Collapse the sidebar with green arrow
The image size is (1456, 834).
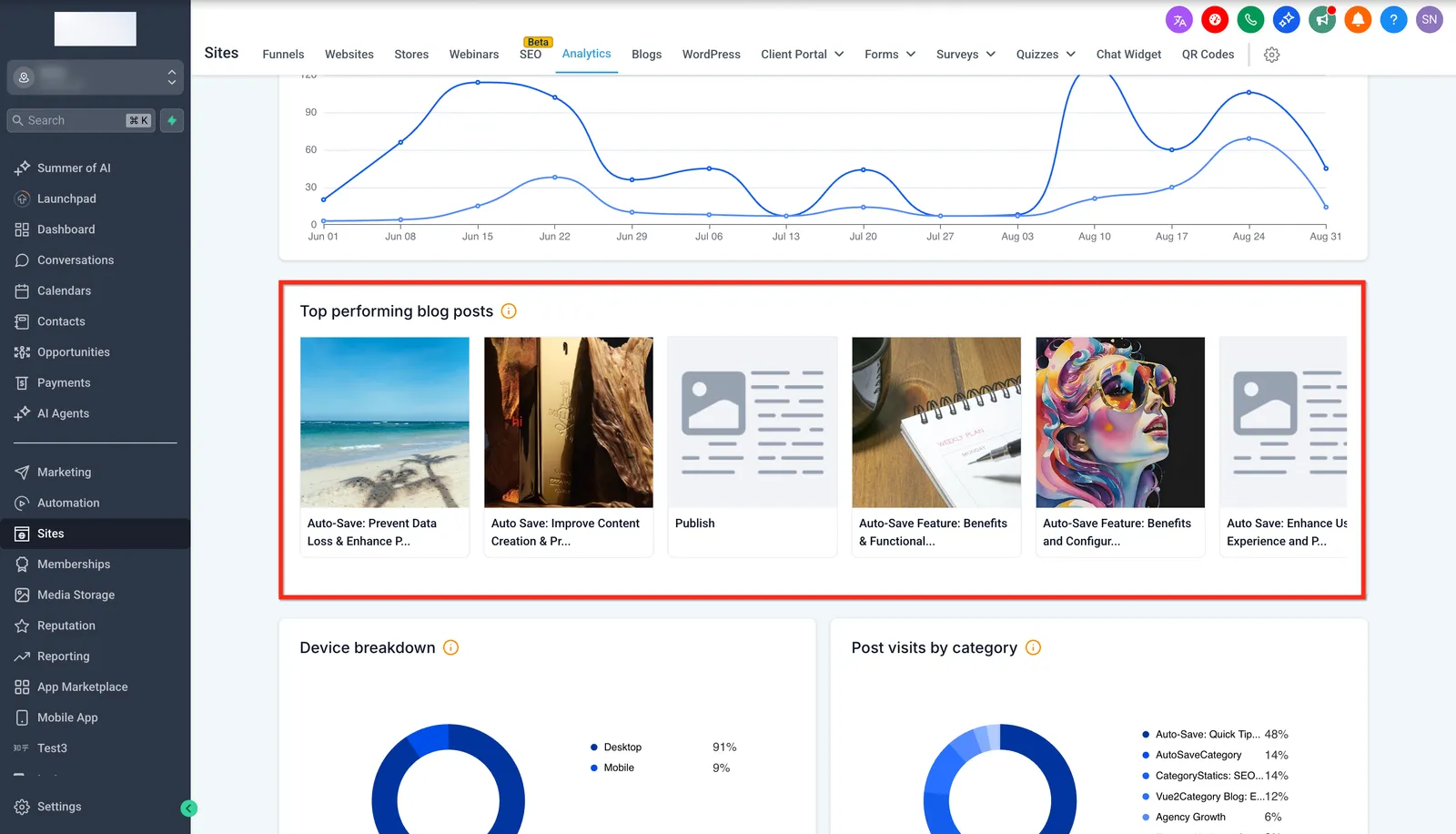pyautogui.click(x=189, y=809)
